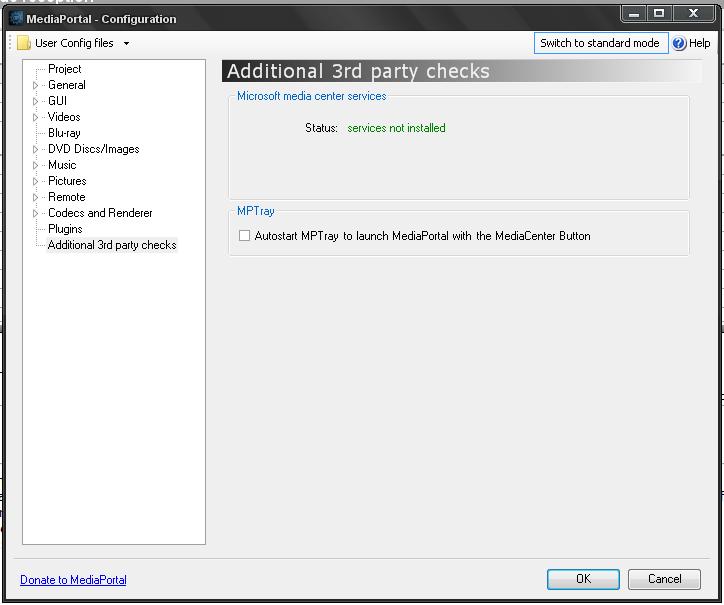The height and width of the screenshot is (605, 724).
Task: Click the Microsoft media center services group label
Action: [x=312, y=96]
